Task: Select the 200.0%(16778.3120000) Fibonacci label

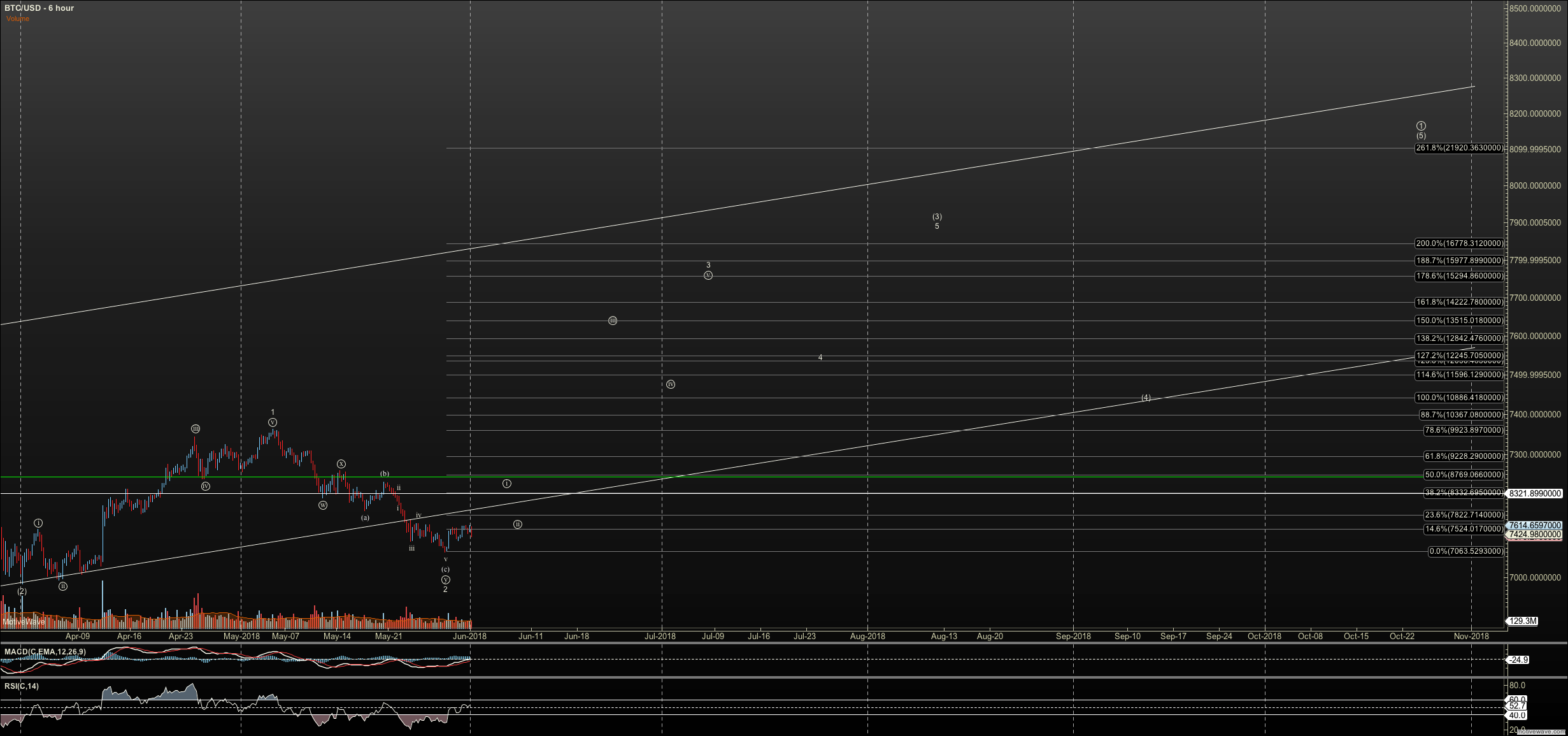Action: pos(1459,243)
